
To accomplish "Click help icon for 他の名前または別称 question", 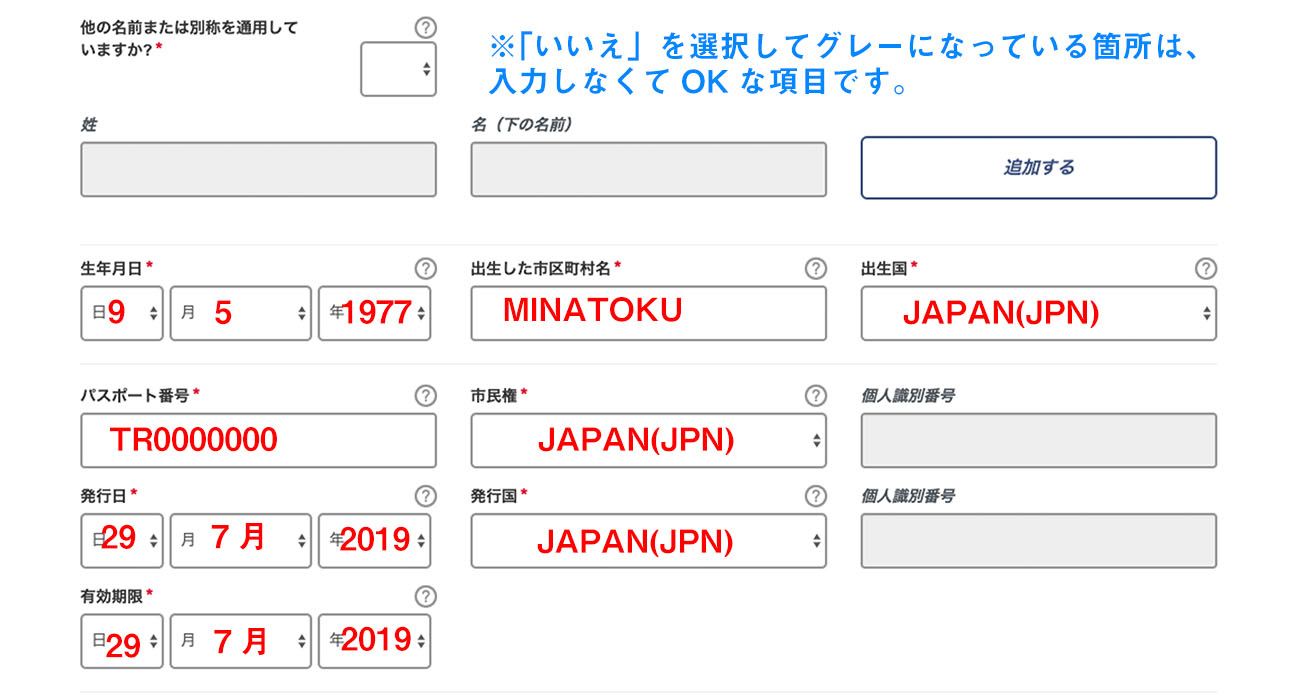I will point(425,28).
